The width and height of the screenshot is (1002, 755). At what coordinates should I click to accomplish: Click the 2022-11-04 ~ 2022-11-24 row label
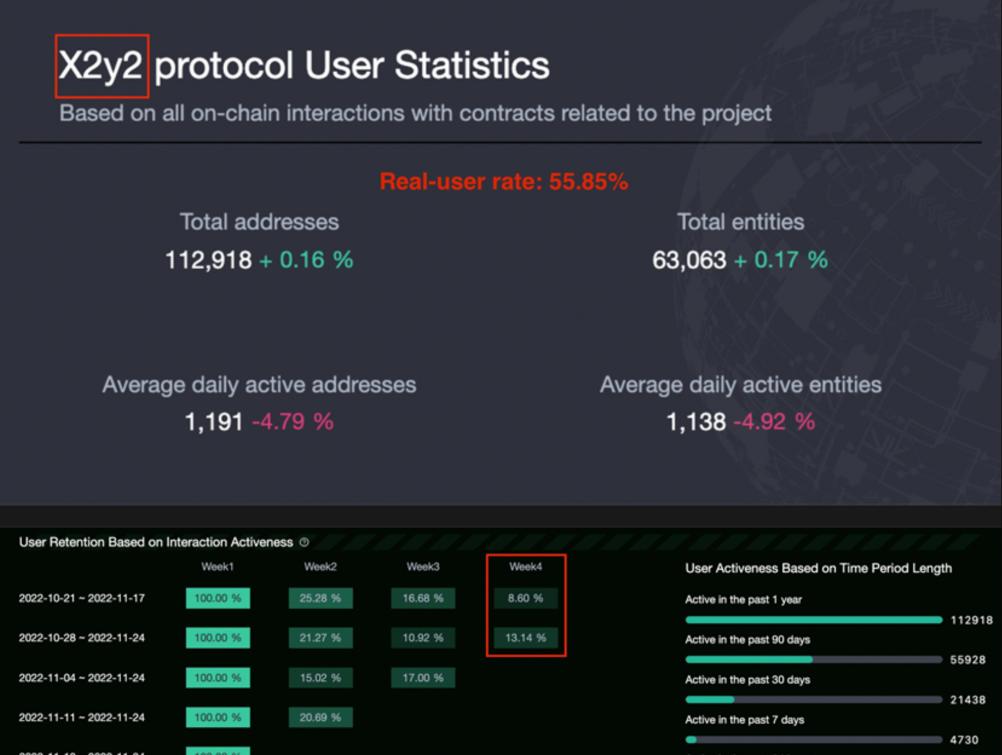pyautogui.click(x=82, y=678)
